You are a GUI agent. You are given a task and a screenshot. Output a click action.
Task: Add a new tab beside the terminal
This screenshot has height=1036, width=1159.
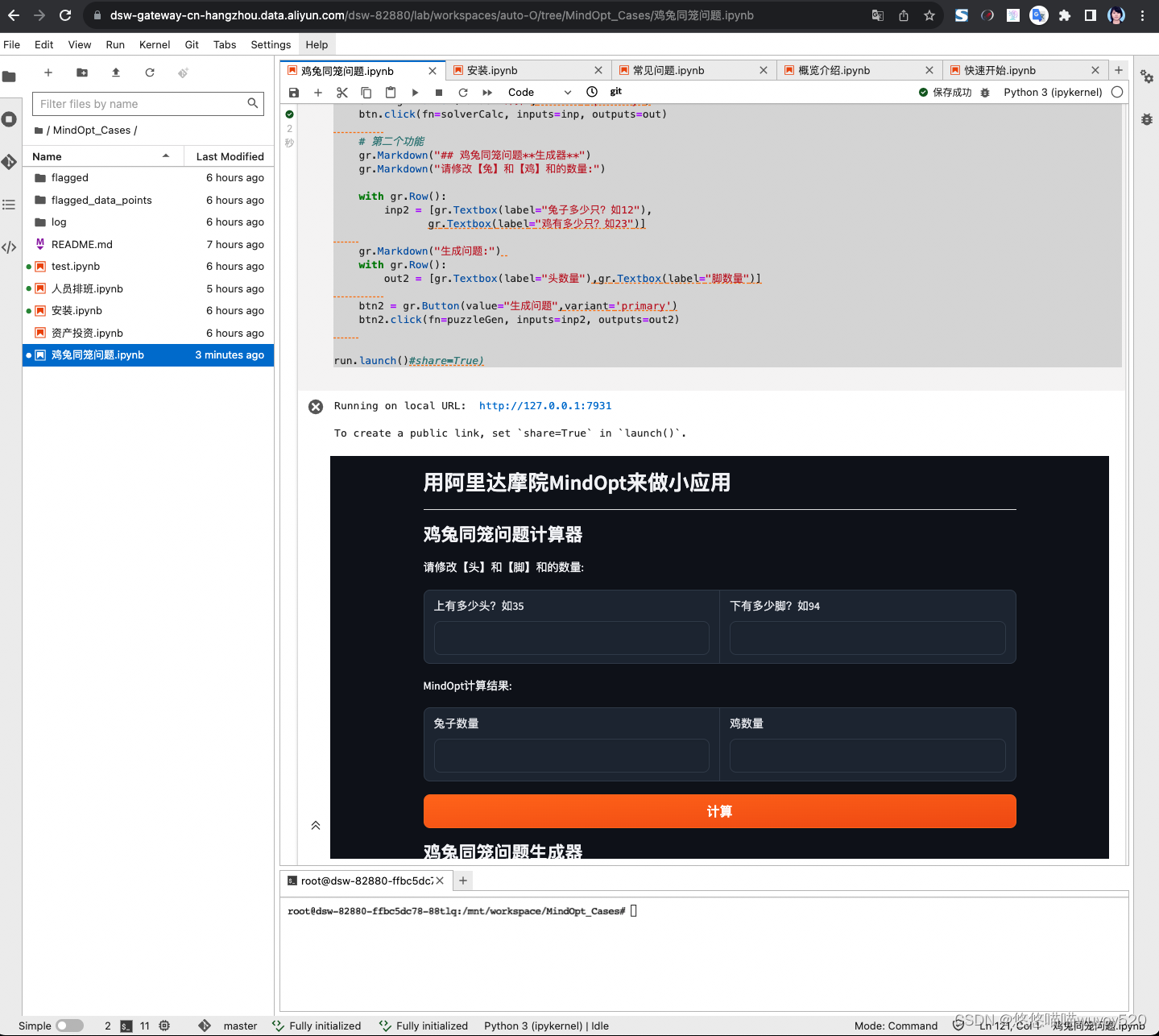click(x=463, y=881)
